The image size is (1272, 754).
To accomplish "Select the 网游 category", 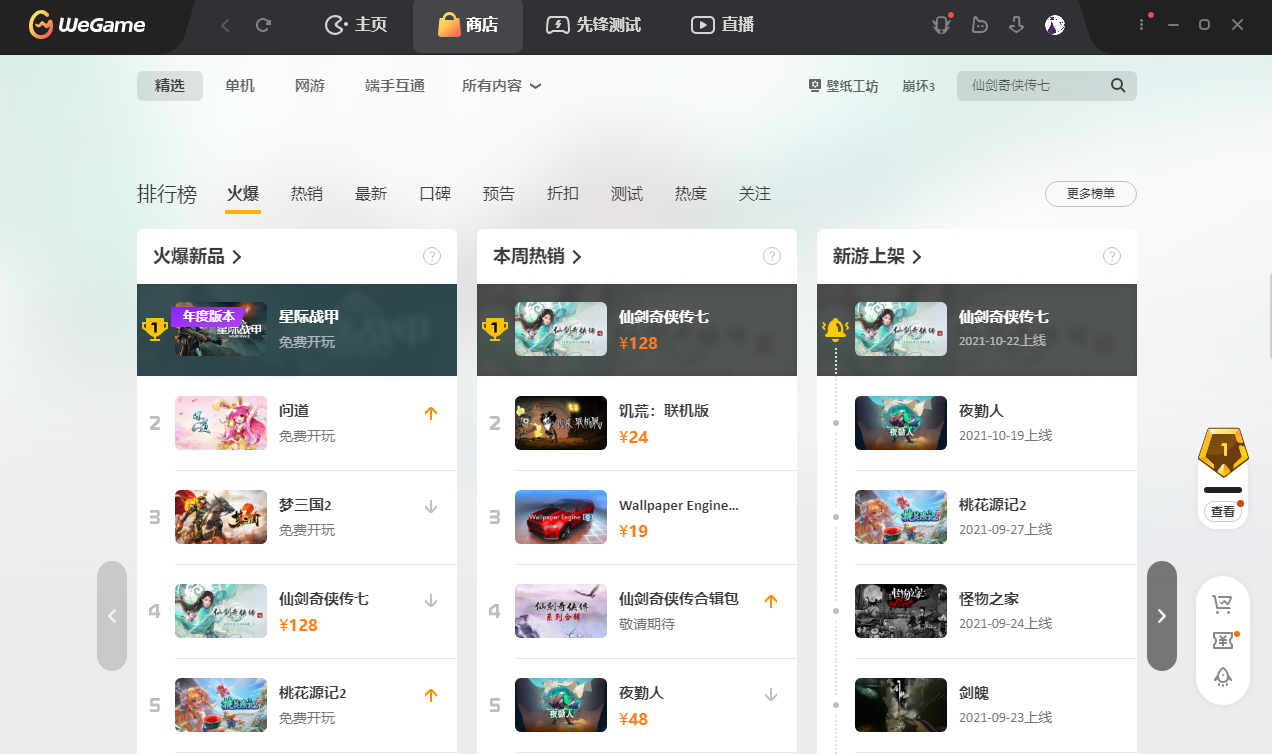I will click(310, 86).
